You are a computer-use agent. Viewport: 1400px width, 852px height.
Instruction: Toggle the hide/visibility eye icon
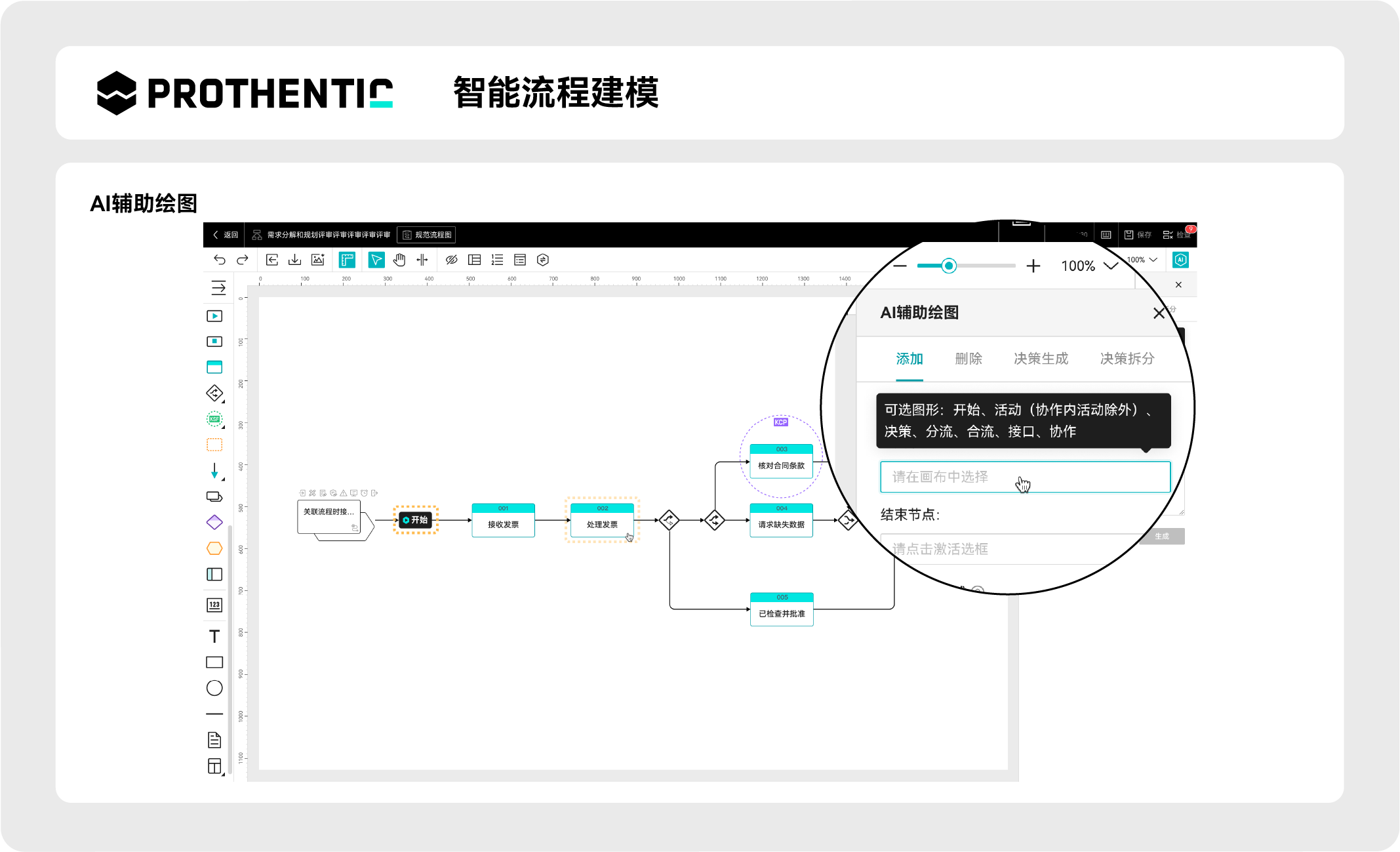point(451,260)
